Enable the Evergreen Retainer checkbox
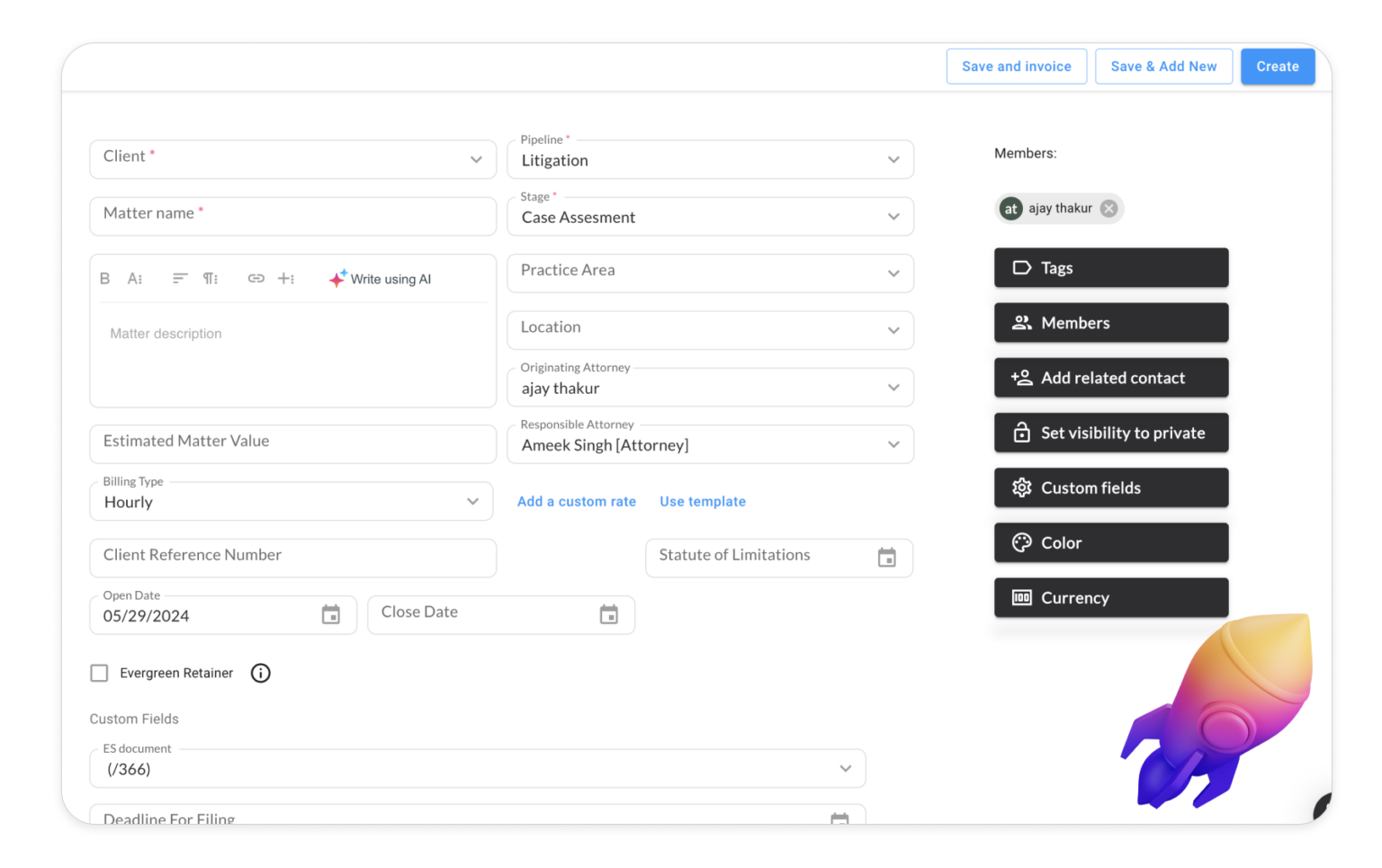The height and width of the screenshot is (868, 1382). [100, 673]
